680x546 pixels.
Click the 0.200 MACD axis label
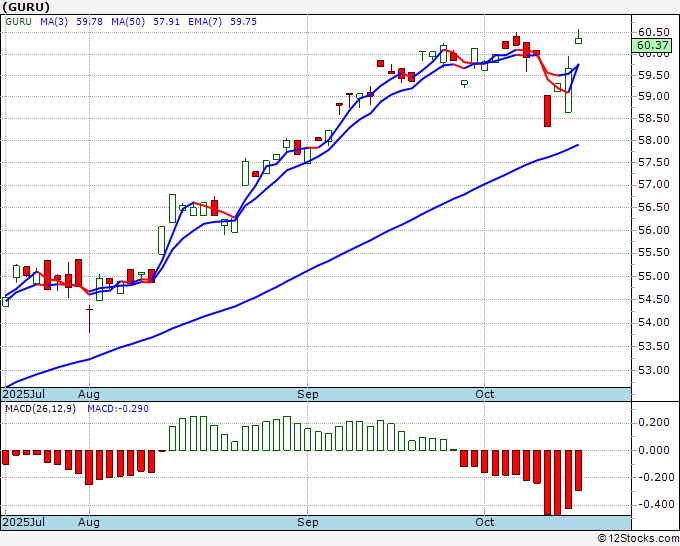(654, 422)
